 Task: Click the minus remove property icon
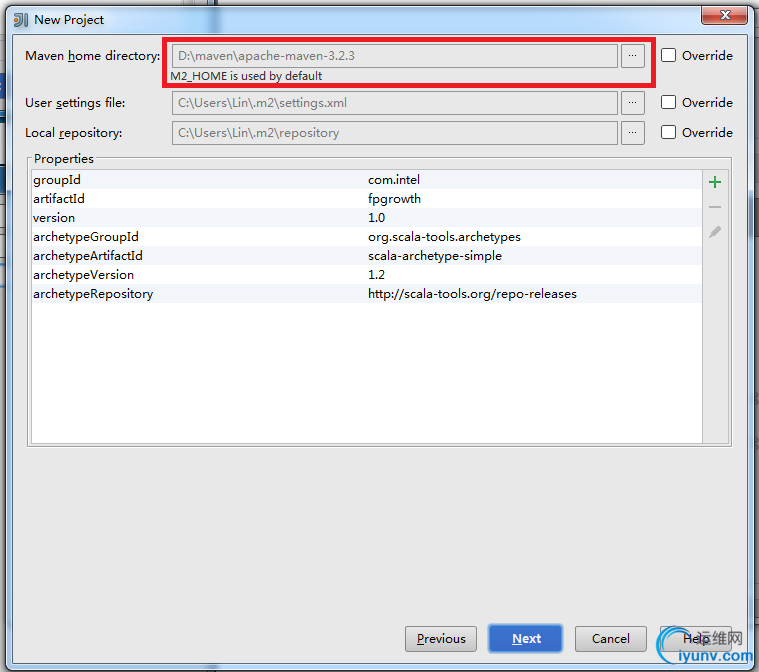[714, 207]
